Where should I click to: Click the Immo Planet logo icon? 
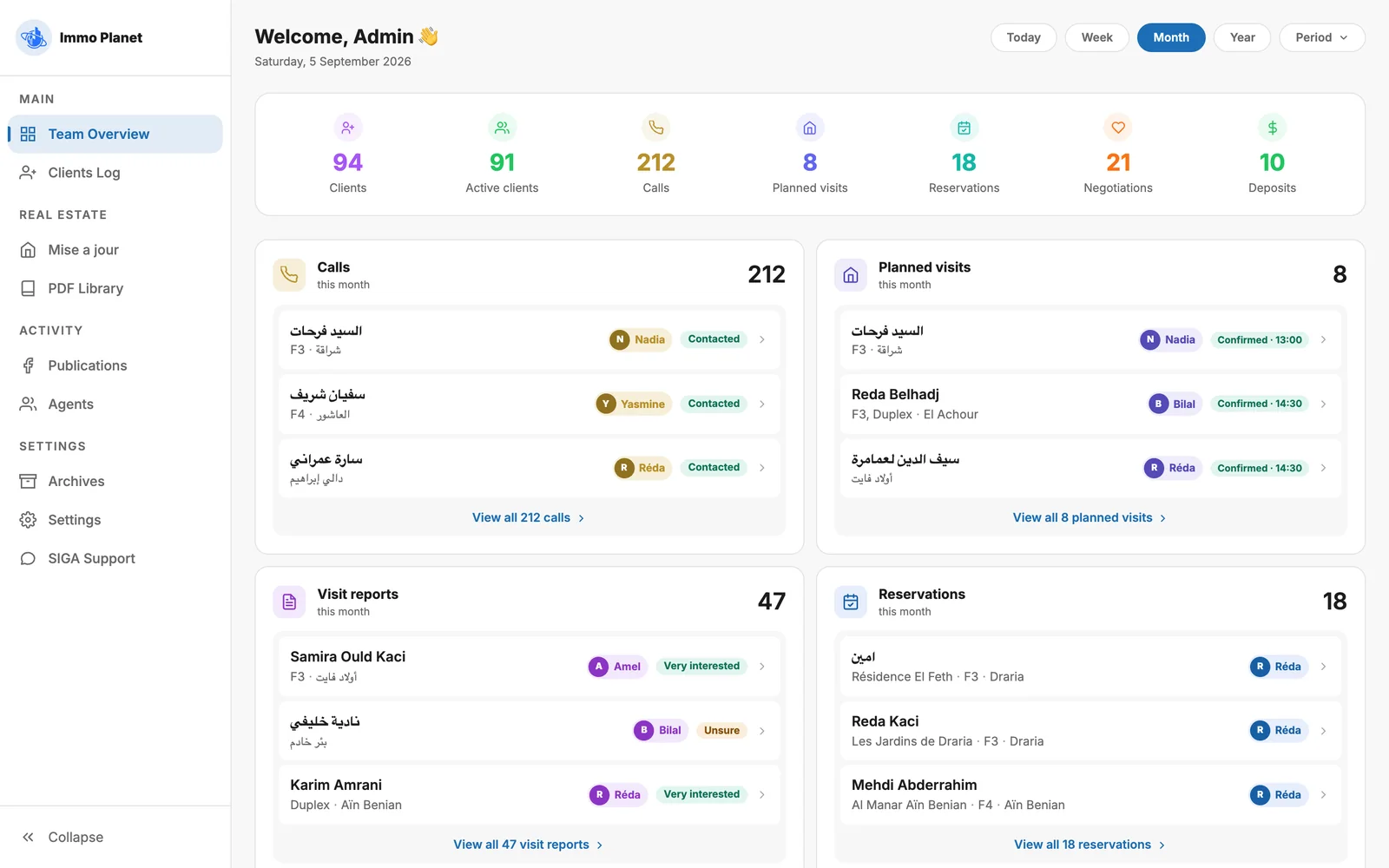[x=34, y=37]
